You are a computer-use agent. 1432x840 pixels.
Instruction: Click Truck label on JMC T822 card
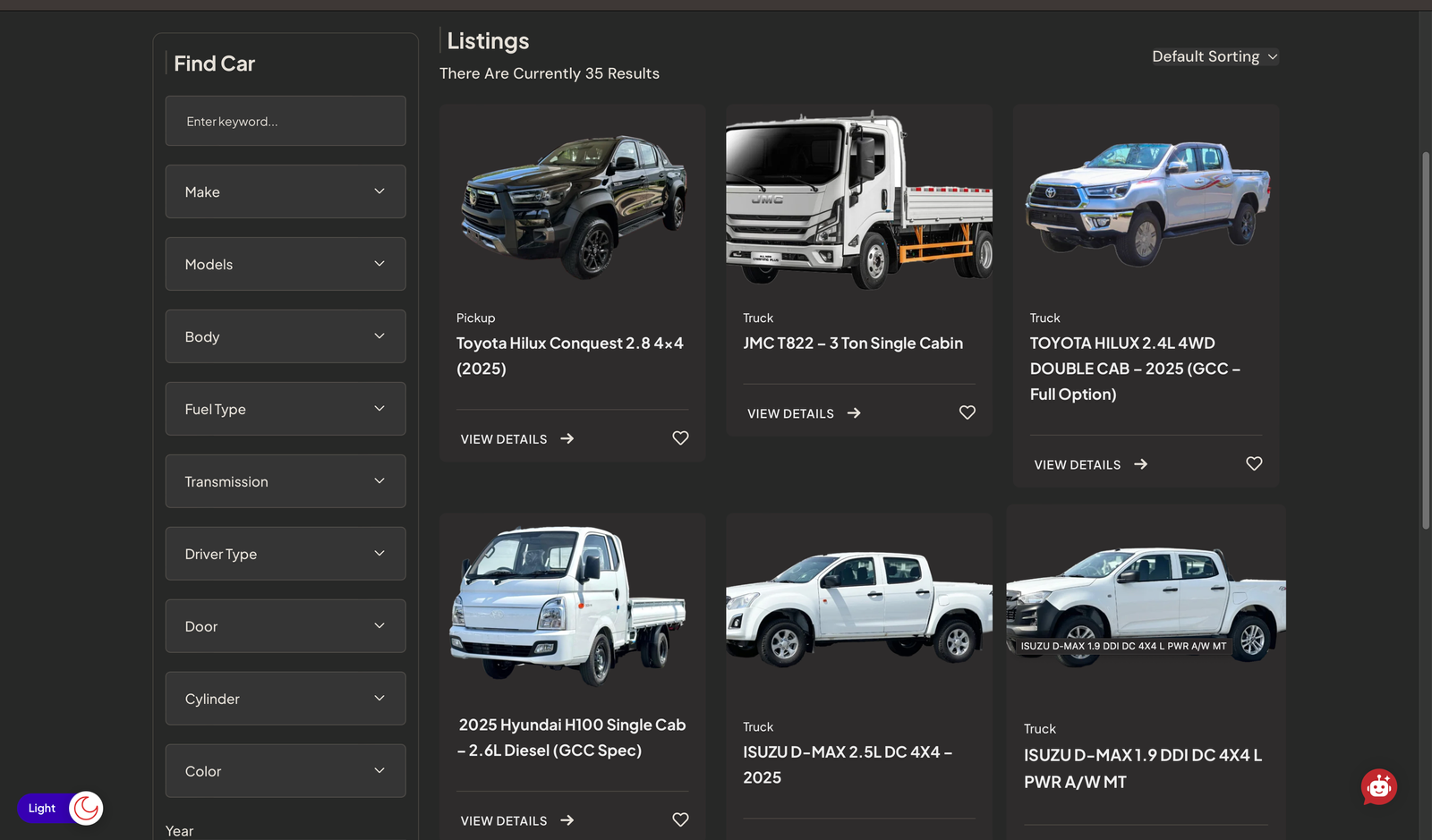point(758,318)
